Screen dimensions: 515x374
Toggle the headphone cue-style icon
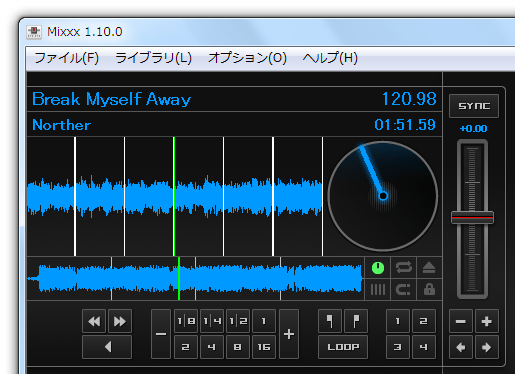point(404,289)
